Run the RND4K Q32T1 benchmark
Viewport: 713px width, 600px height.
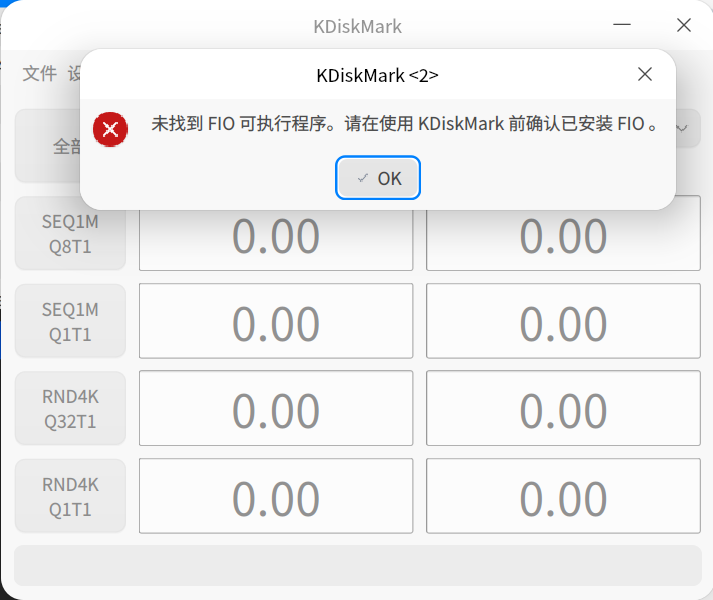point(70,408)
